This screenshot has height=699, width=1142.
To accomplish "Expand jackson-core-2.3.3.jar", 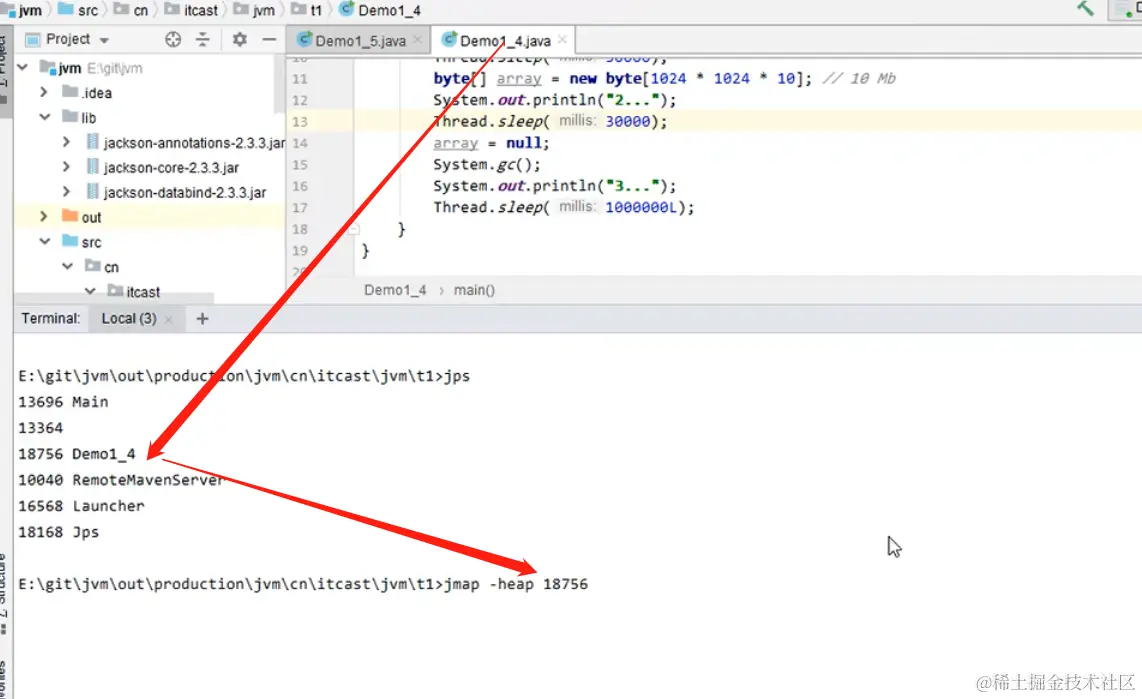I will (66, 167).
